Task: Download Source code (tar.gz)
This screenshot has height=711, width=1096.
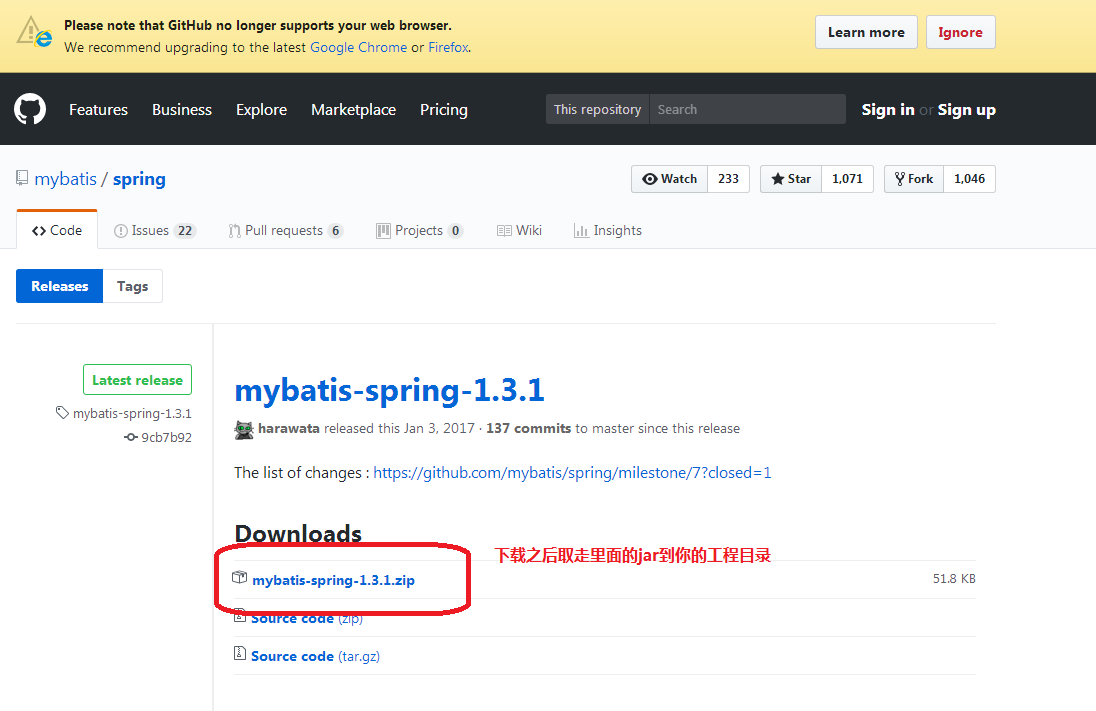Action: pos(315,656)
